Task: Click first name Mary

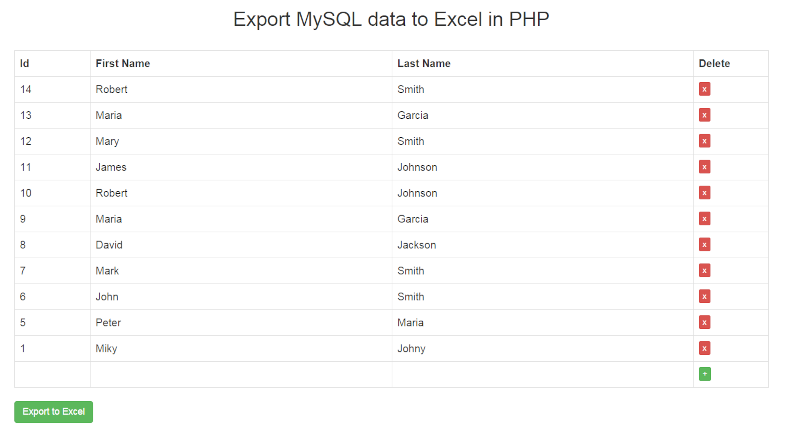Action: point(107,141)
